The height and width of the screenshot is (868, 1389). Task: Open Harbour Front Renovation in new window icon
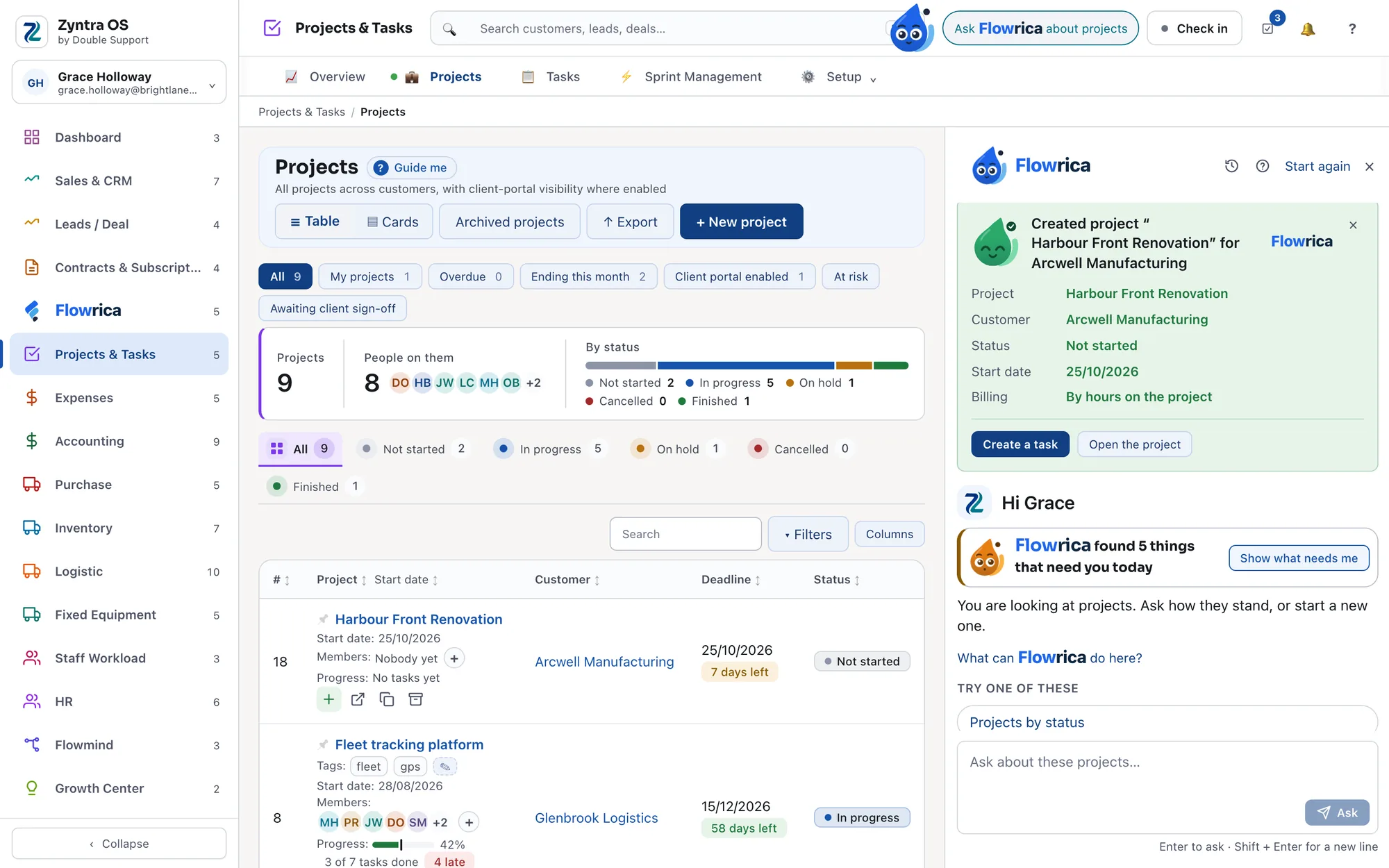pos(358,699)
